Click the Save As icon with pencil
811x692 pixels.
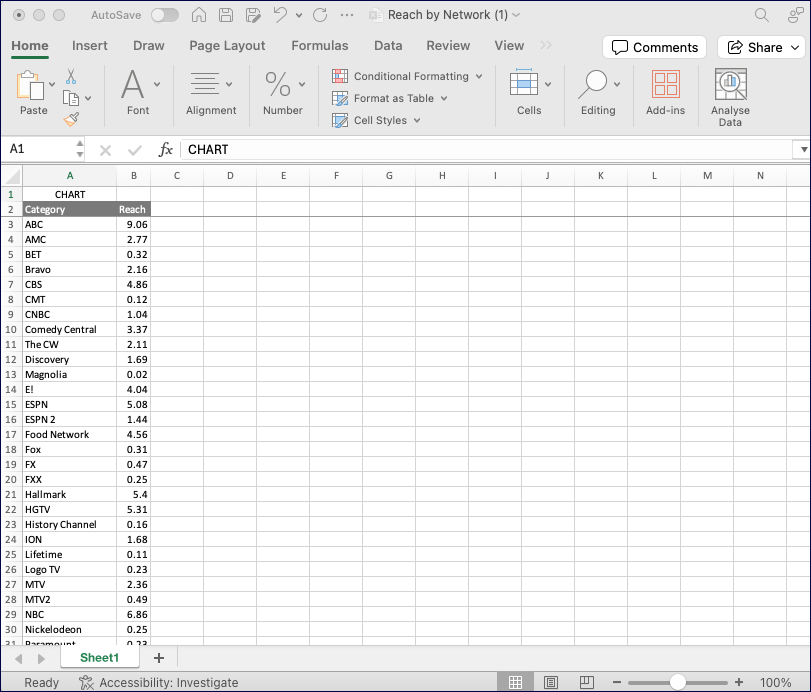253,15
